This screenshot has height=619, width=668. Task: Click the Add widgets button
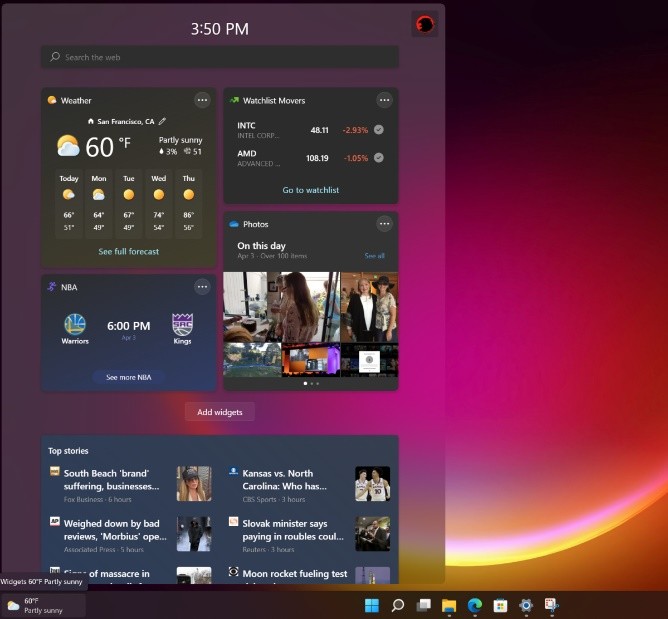click(x=220, y=412)
